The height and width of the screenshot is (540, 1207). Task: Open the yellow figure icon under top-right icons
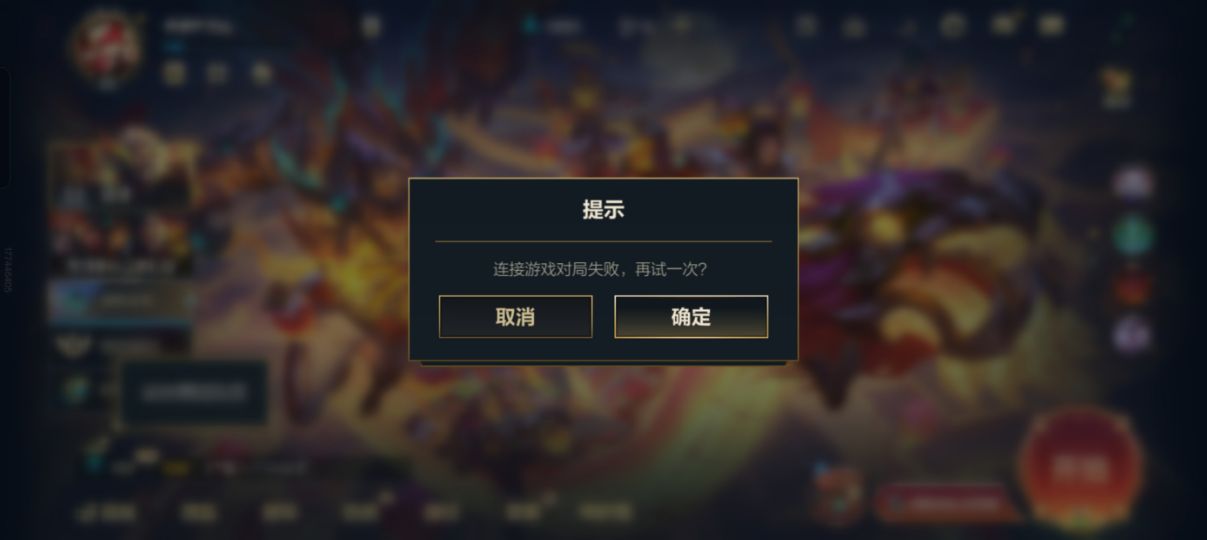[x=1115, y=87]
